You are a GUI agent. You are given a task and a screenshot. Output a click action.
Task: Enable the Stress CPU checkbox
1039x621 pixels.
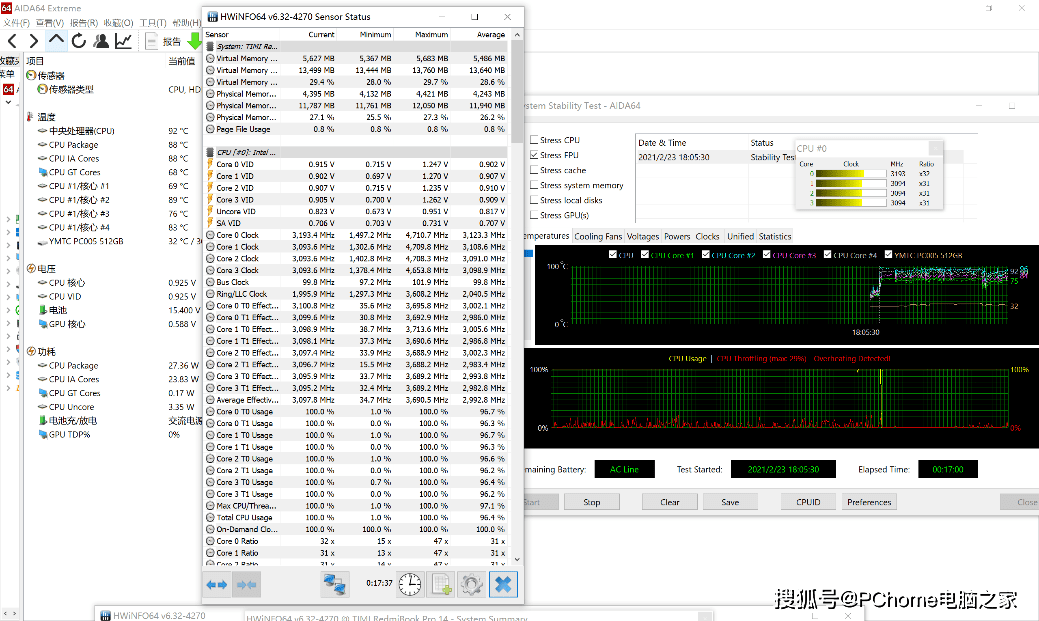(534, 140)
